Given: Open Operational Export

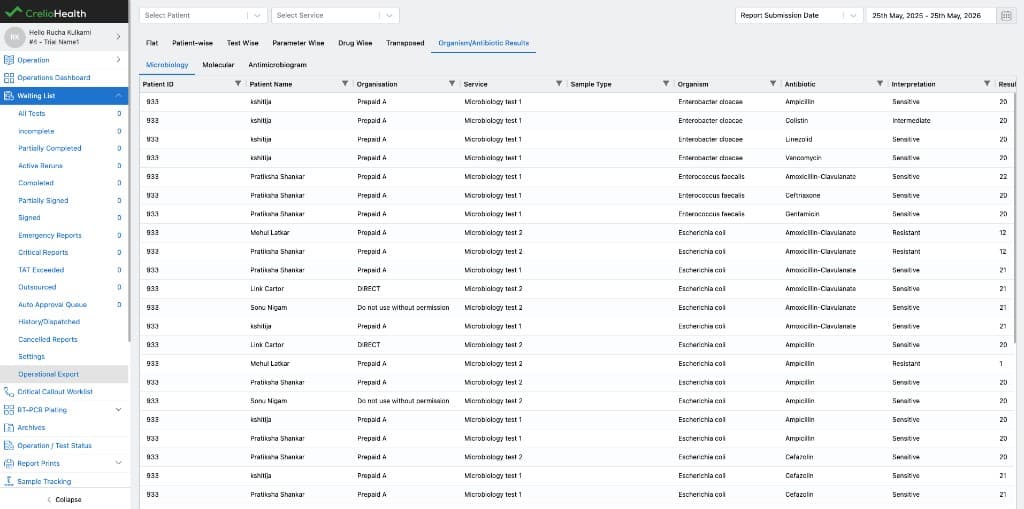Looking at the screenshot, I should point(64,374).
